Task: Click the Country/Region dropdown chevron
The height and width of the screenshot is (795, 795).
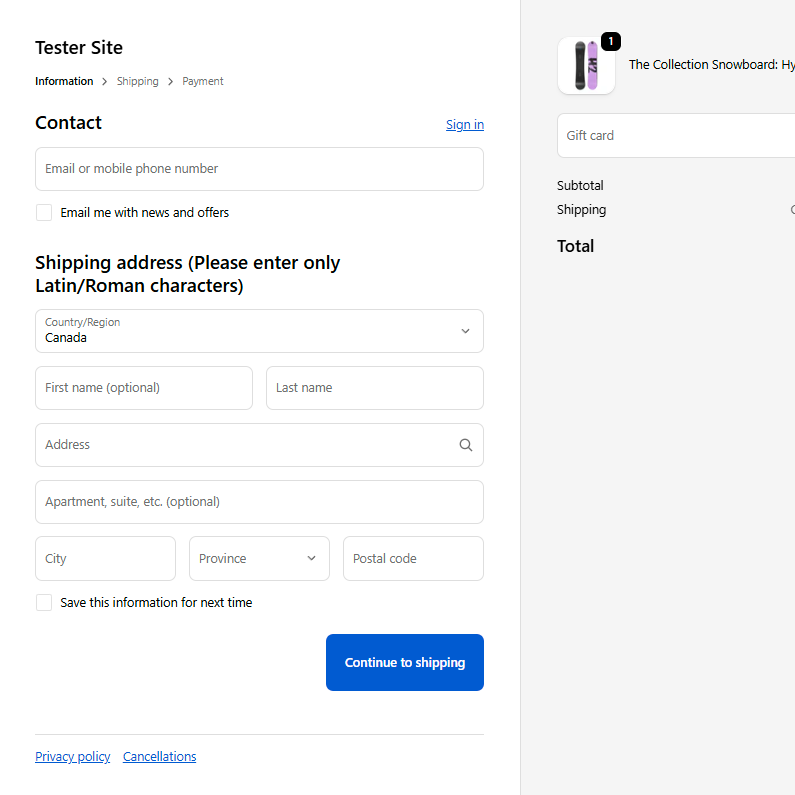Action: point(465,331)
